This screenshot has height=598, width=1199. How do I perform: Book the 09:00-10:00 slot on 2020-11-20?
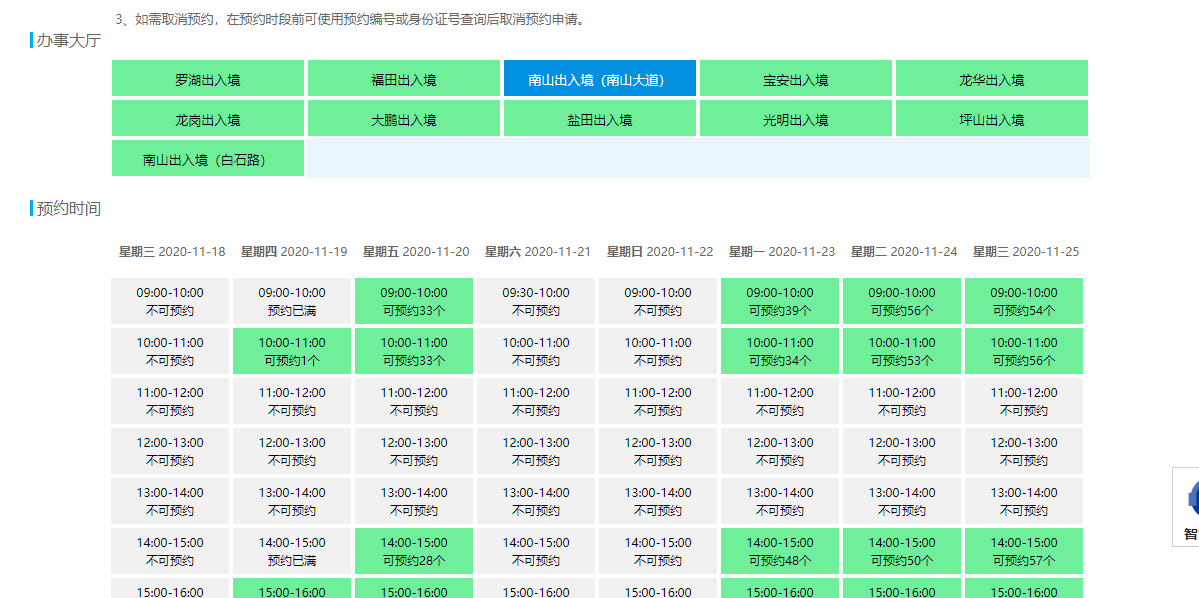tap(413, 301)
